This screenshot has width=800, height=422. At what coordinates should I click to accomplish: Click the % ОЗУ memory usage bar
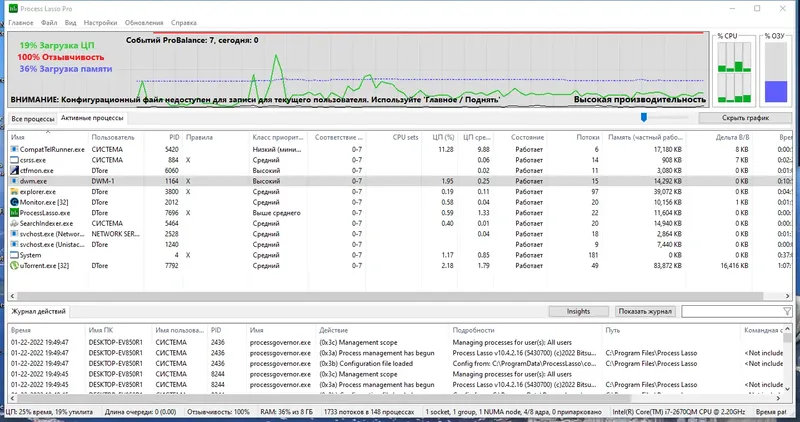[776, 72]
